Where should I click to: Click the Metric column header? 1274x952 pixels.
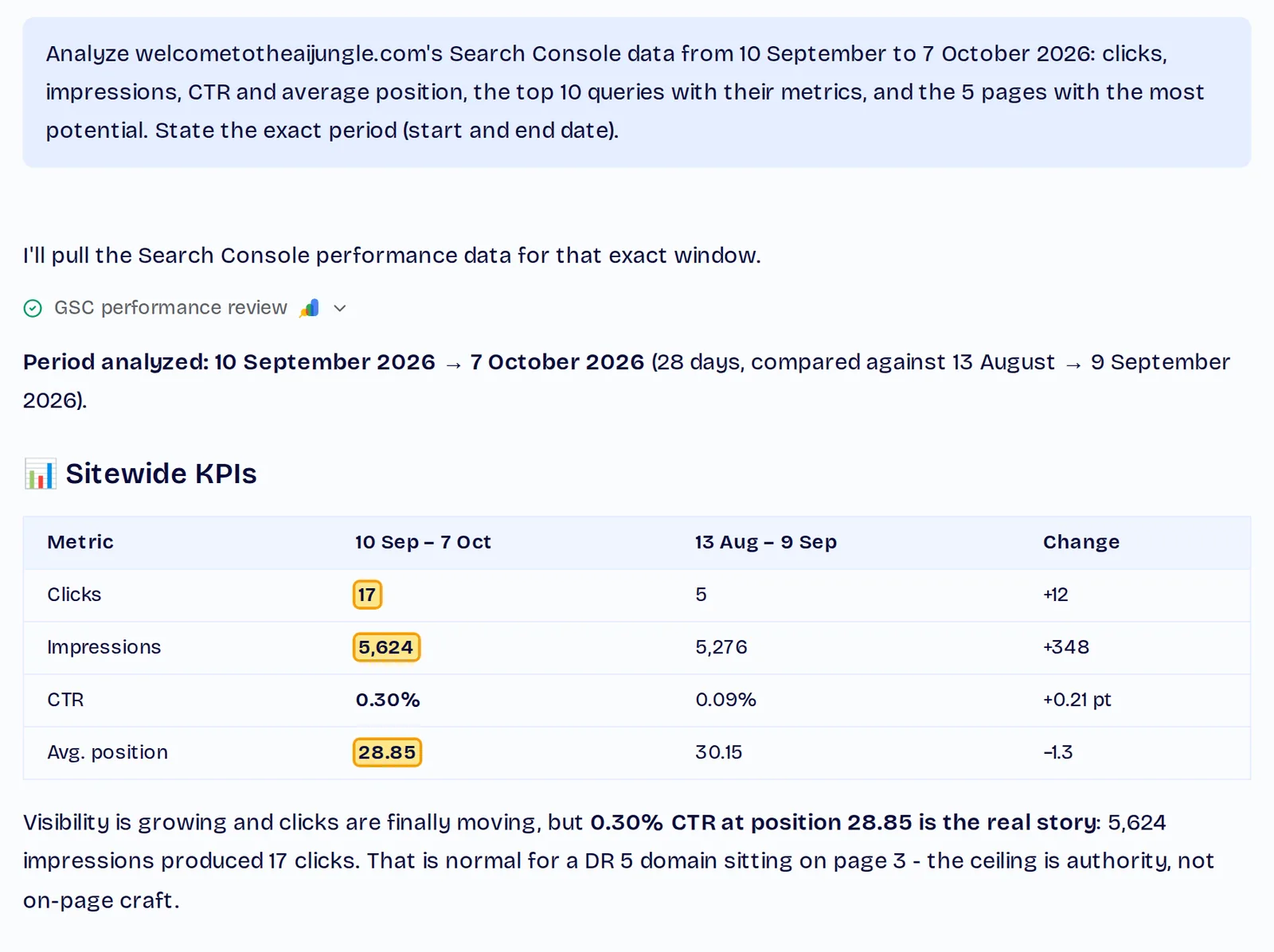coord(80,542)
